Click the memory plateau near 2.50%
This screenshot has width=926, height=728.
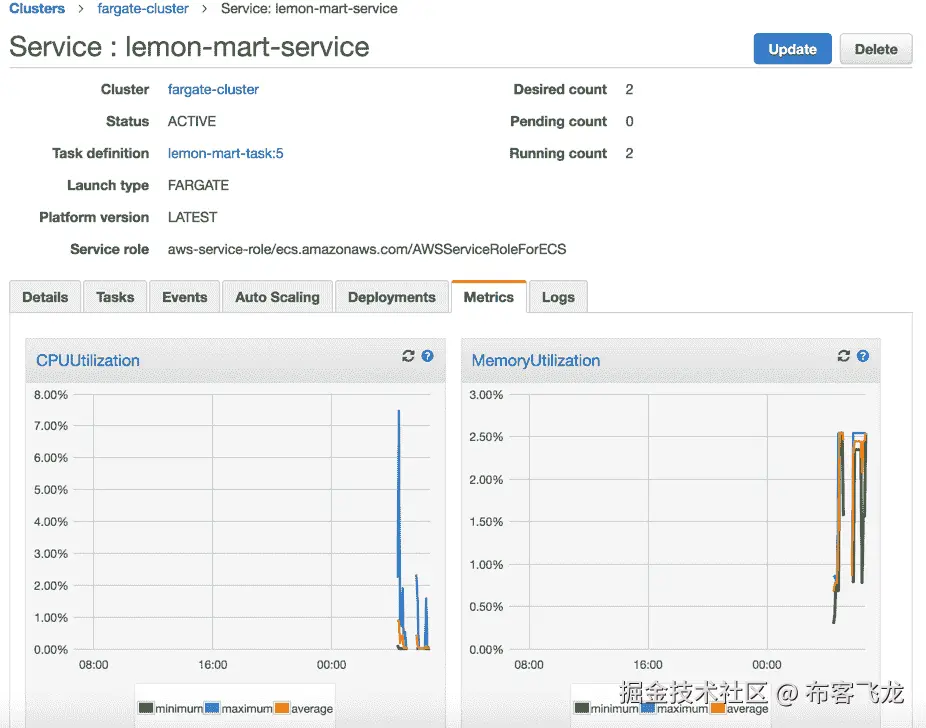click(859, 436)
